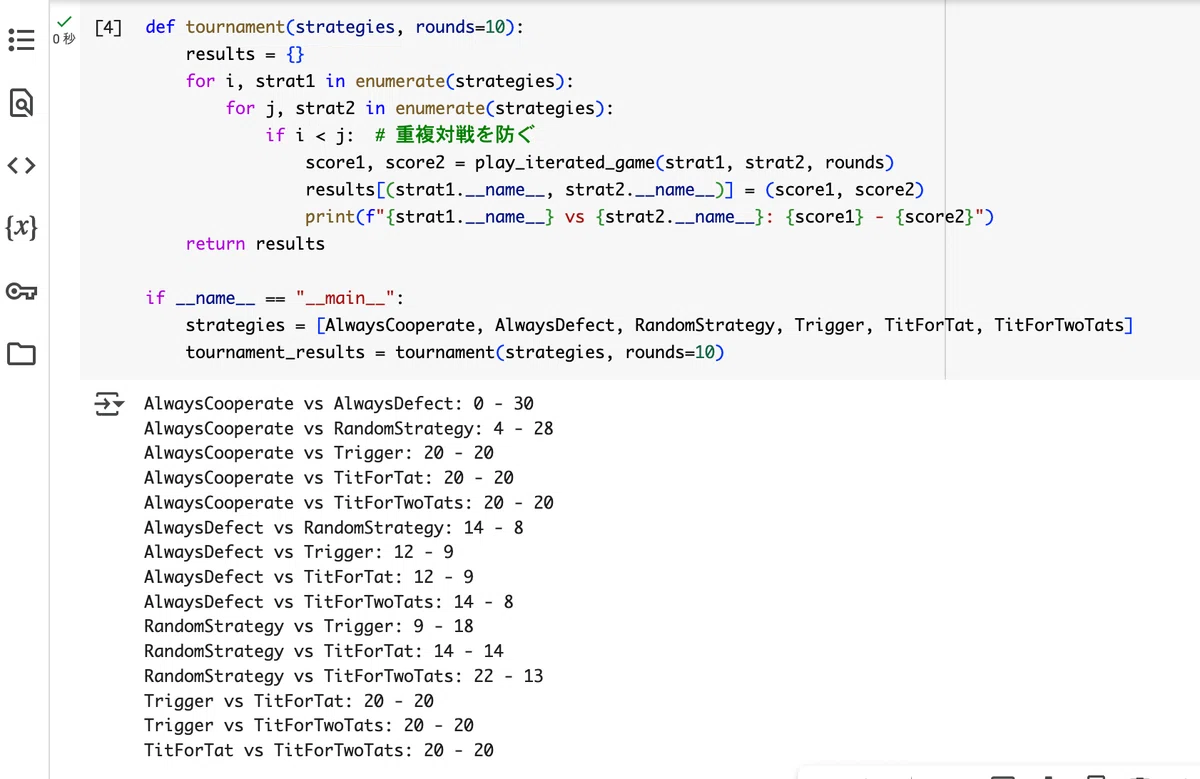
Task: Click the play_iterated_game call line
Action: pos(599,162)
